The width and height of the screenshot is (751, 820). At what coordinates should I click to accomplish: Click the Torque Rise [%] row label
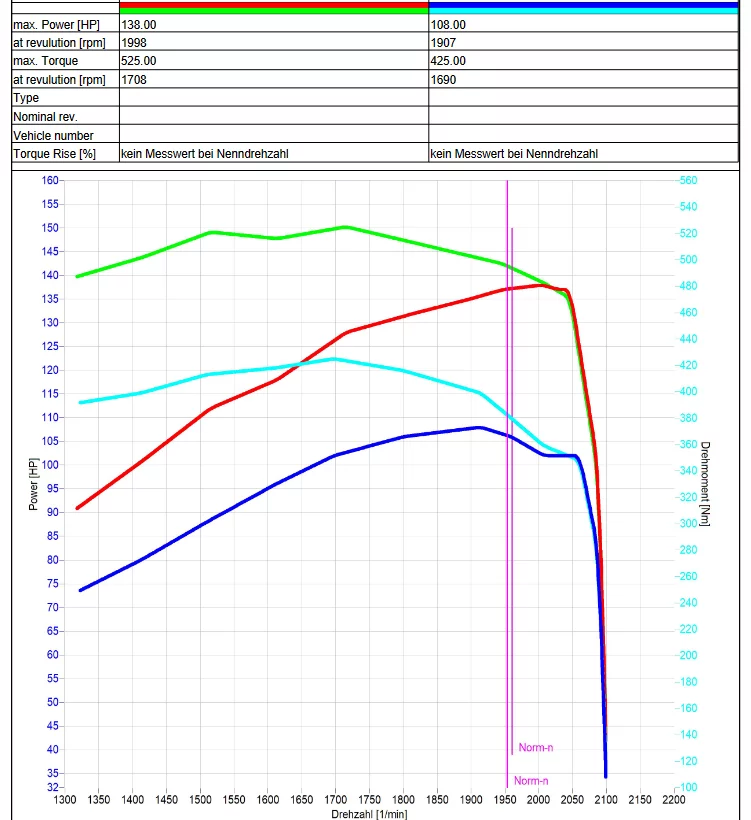54,154
